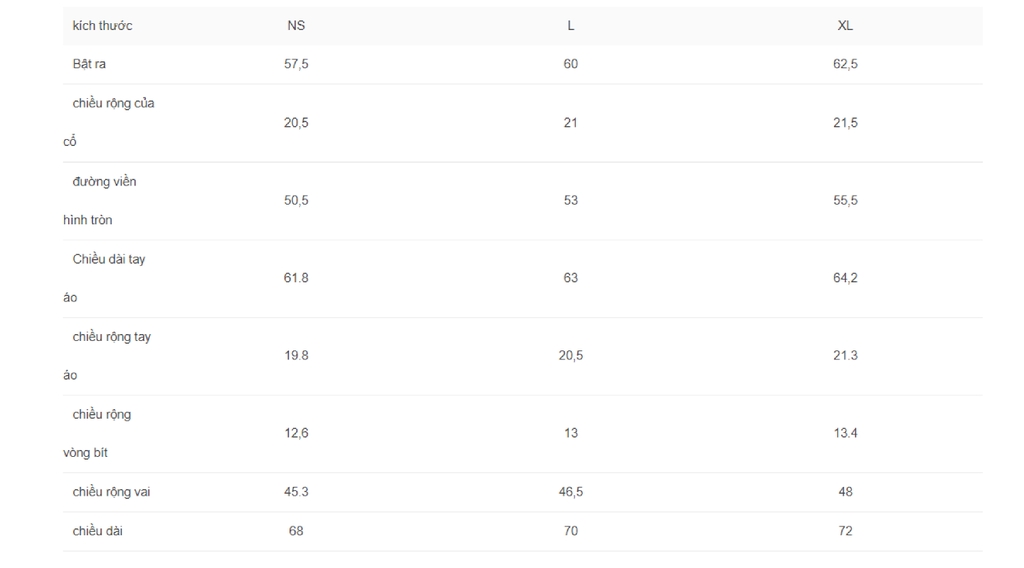This screenshot has width=1024, height=568.
Task: Click the 57,5 value for NS
Action: (x=296, y=64)
